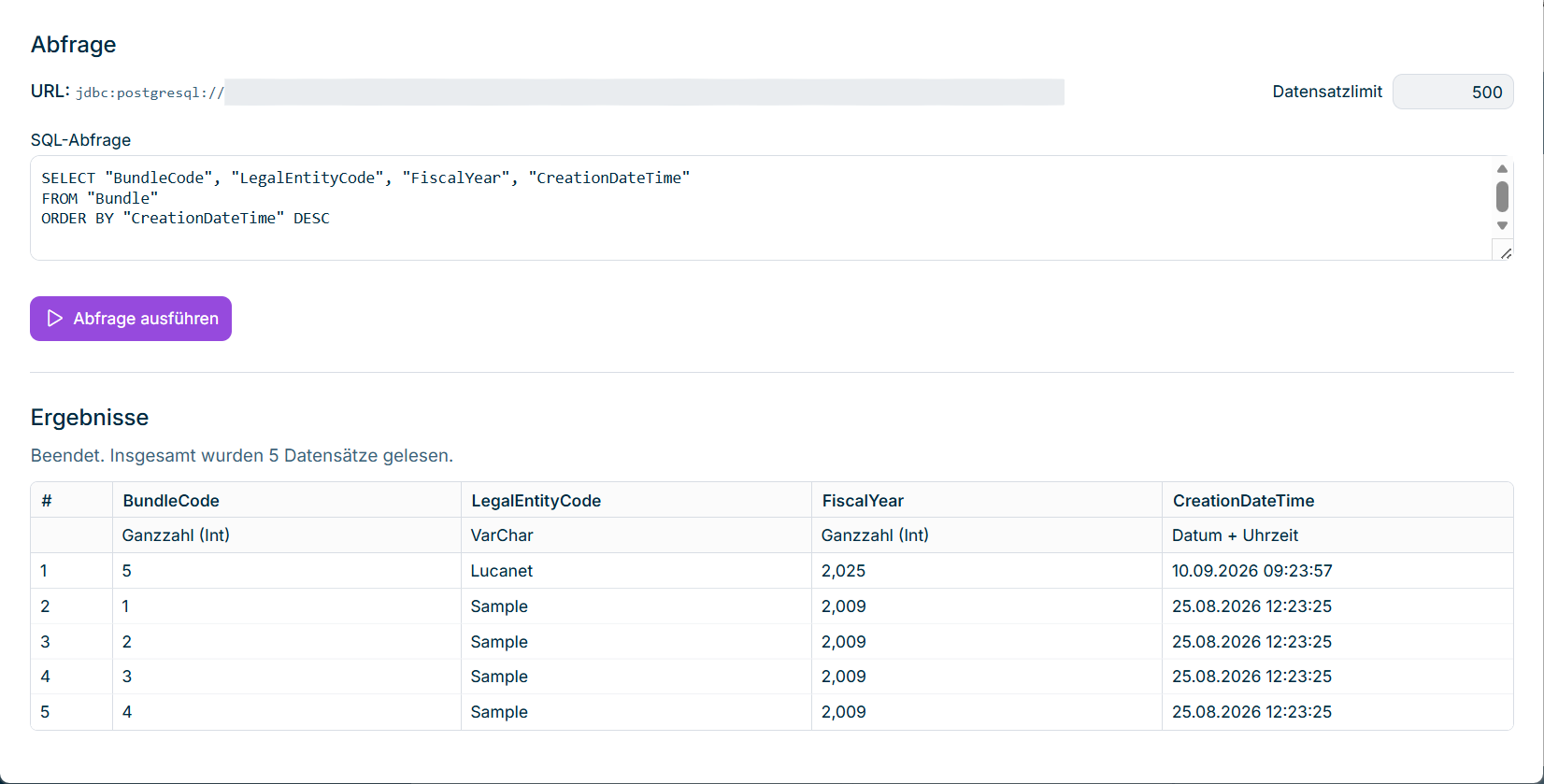
Task: Click the Datum + Uhrzeit type label
Action: coord(1235,535)
